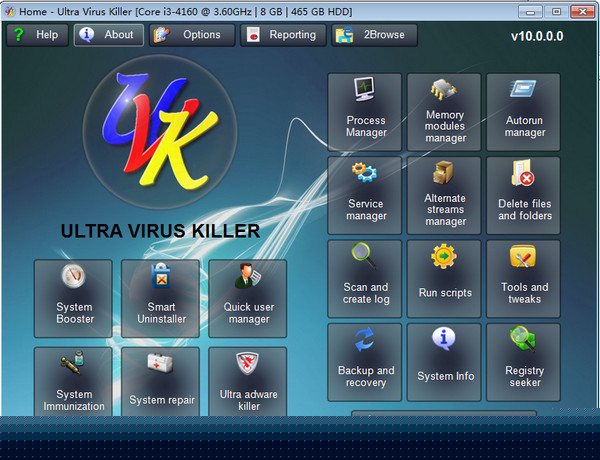
Task: Open the Service manager gears tile
Action: tap(365, 195)
